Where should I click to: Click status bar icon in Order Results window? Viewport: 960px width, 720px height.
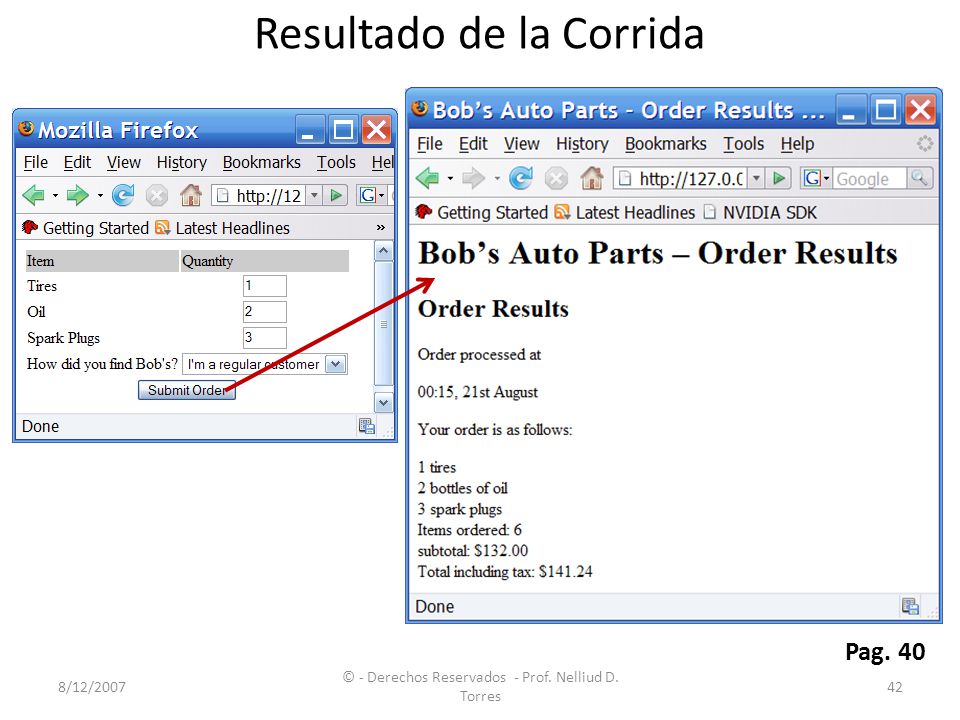click(910, 606)
